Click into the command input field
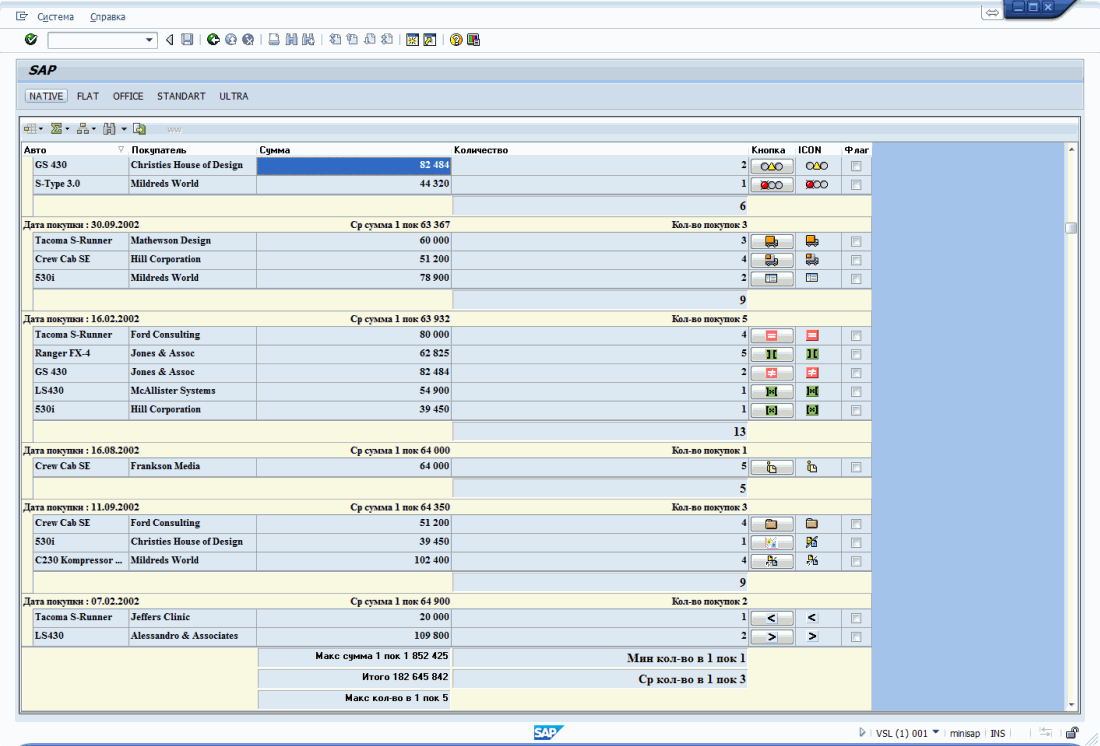Screen dimensions: 1100x746 95,40
